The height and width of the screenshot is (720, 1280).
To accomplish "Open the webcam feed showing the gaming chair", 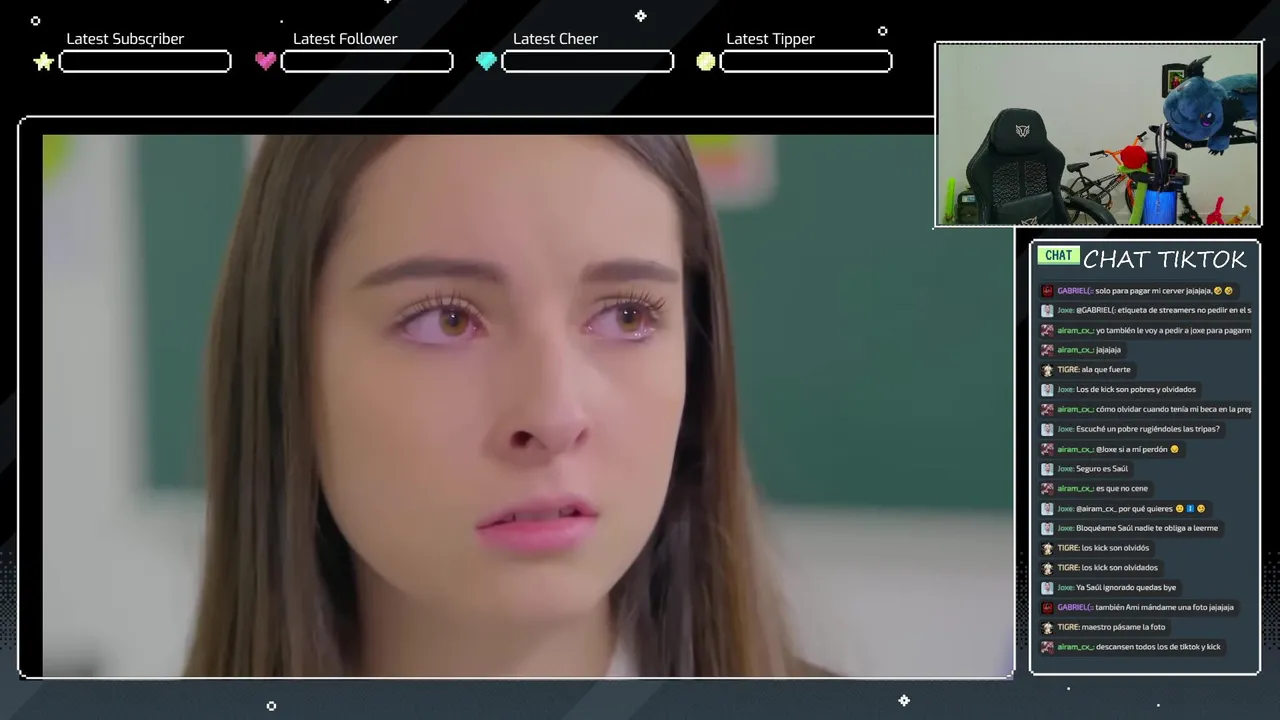I will [1098, 135].
